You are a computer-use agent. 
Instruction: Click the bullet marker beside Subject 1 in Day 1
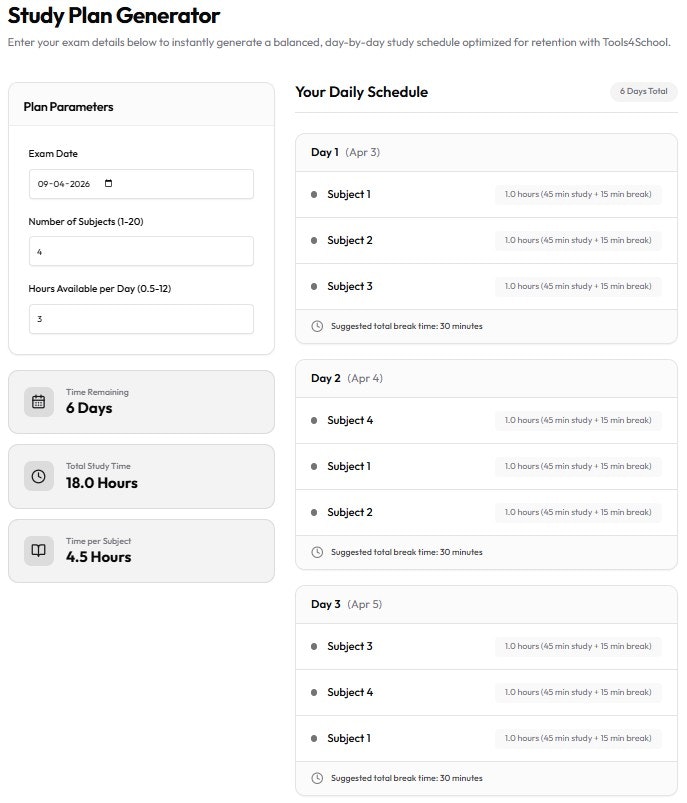[315, 194]
